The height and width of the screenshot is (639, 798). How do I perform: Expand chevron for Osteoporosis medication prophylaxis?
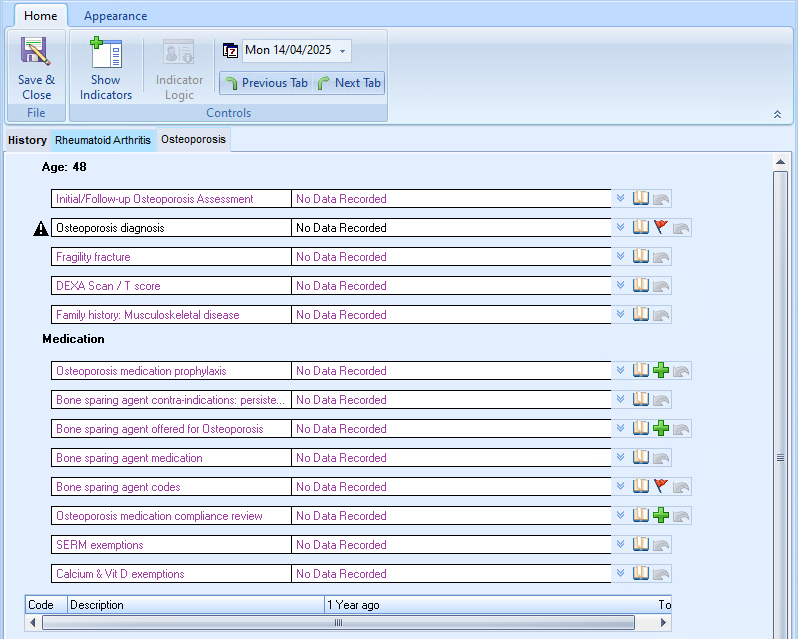pos(620,370)
